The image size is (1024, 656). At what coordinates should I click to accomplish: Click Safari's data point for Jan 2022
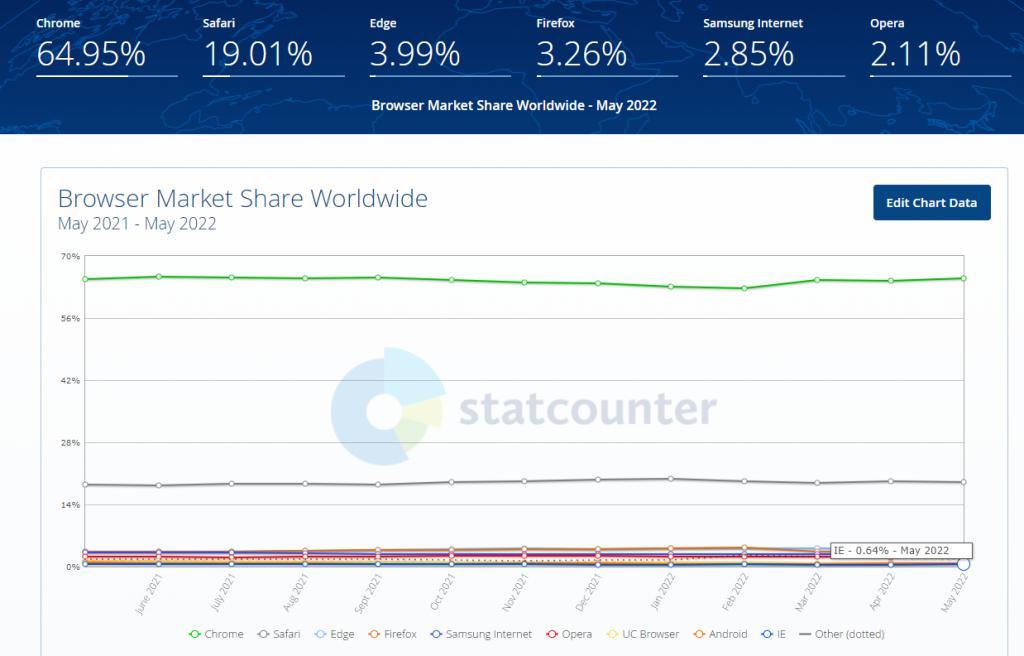point(671,479)
